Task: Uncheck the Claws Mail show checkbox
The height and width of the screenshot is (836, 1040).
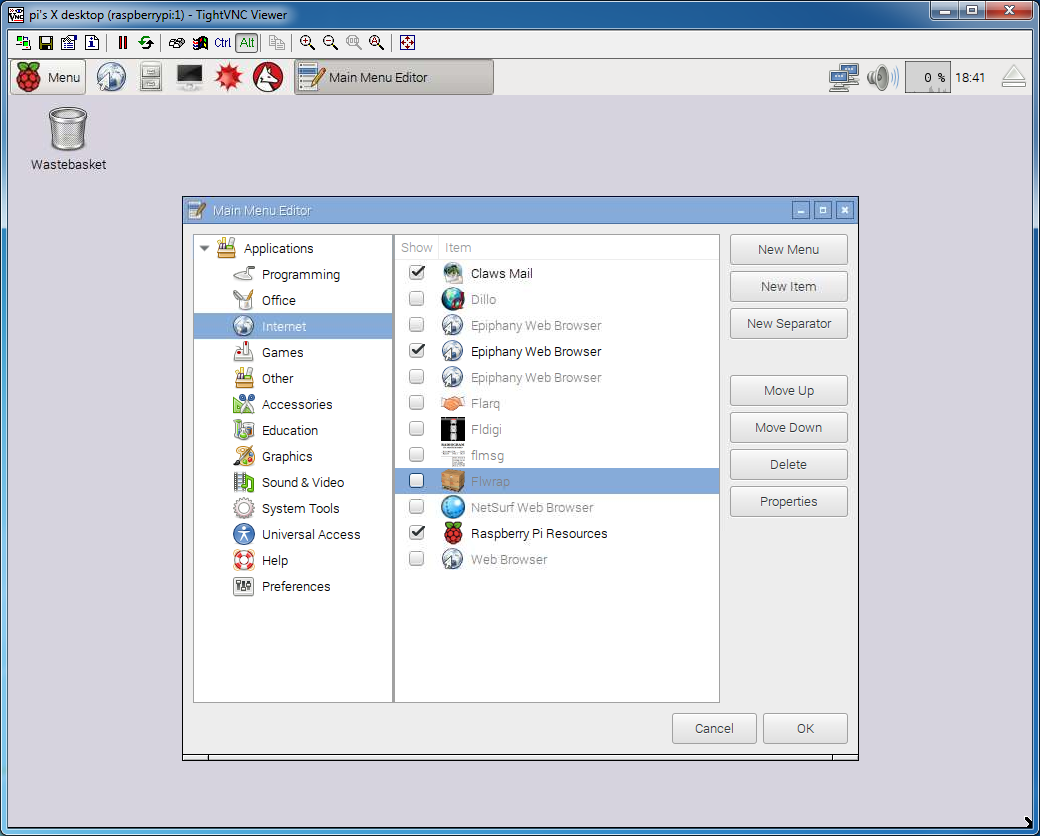Action: [x=417, y=273]
